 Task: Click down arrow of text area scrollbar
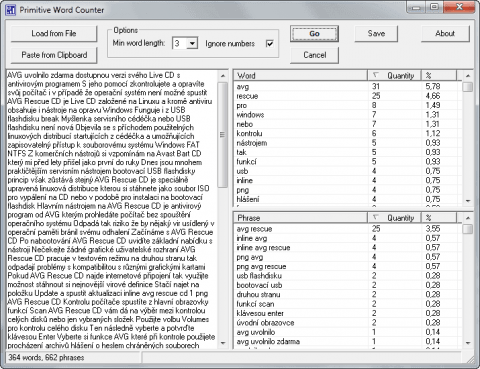point(223,343)
